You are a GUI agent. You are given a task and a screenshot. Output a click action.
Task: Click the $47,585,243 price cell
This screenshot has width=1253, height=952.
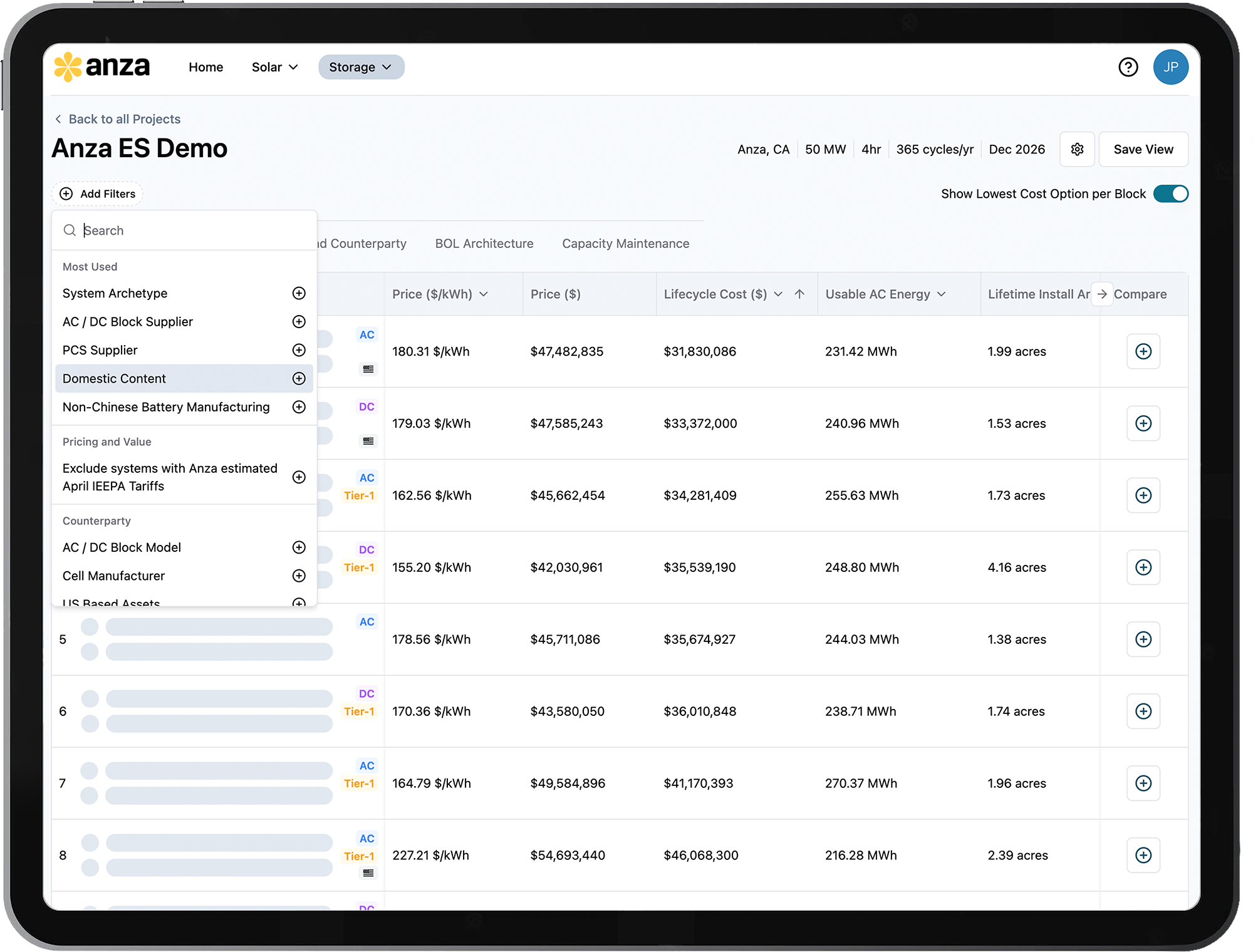(566, 423)
